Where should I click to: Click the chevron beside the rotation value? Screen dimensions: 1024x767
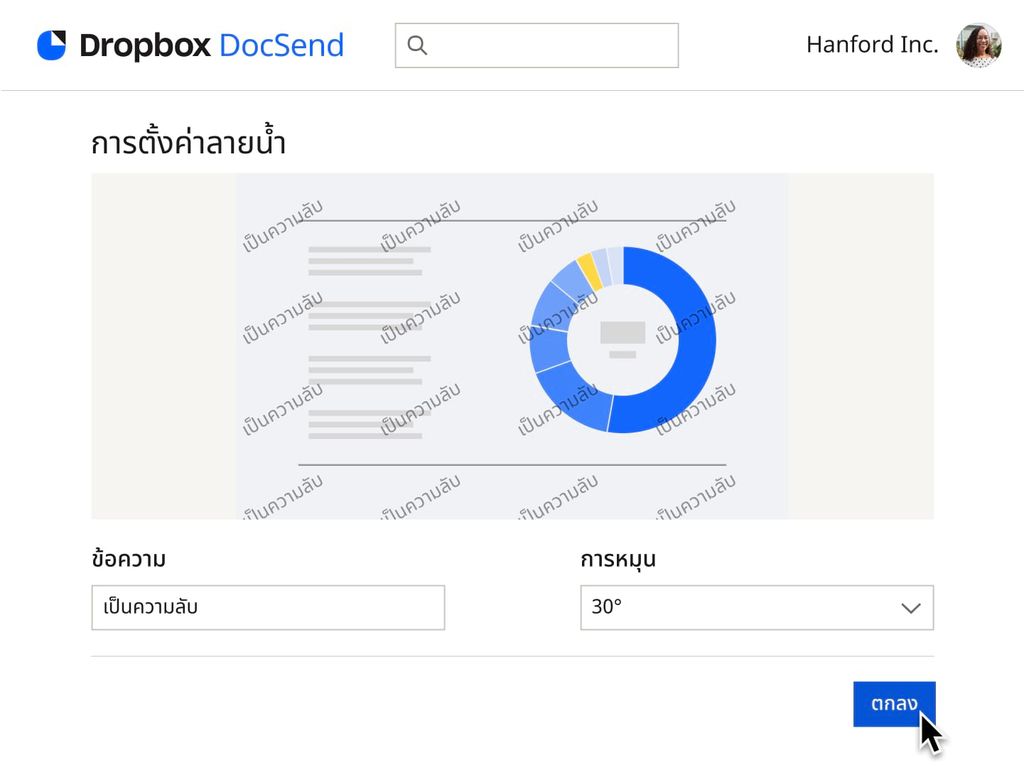910,607
